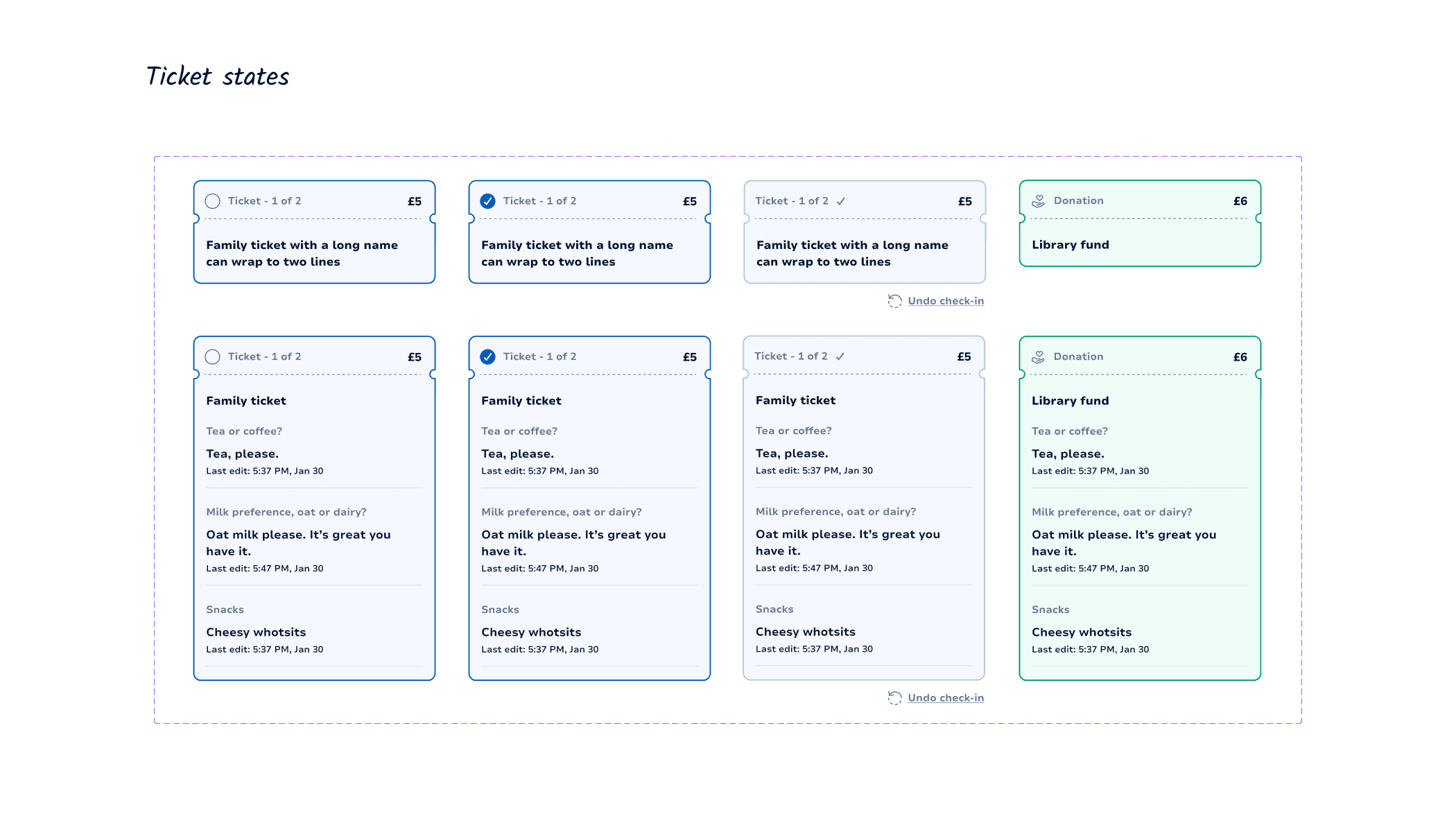Click 'Cheesy whotsits' answer in the greyed checked-in ticket
Screen dimensions: 1456x832
pyautogui.click(x=805, y=632)
